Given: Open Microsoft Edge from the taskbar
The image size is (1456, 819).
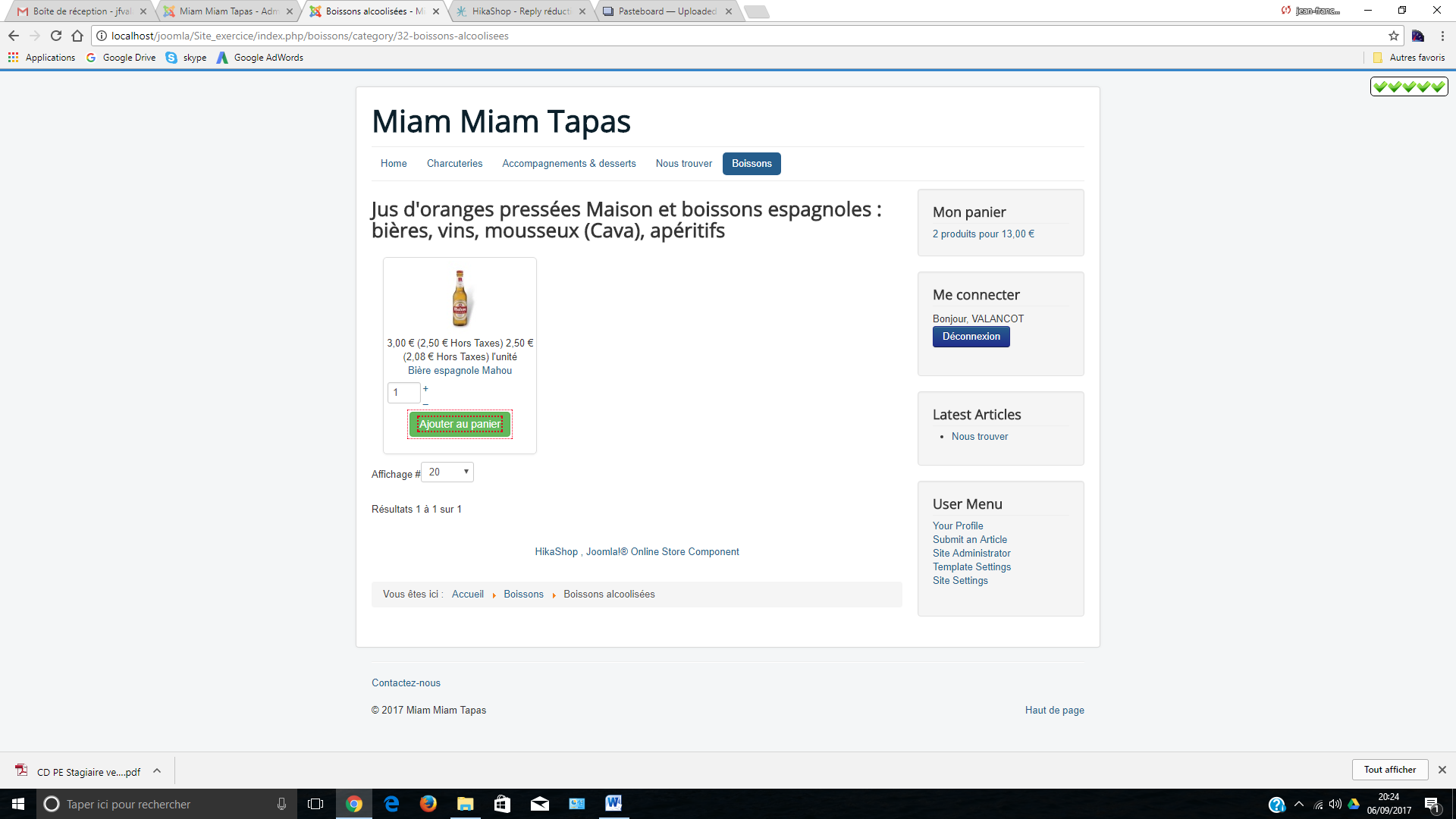Looking at the screenshot, I should coord(391,804).
